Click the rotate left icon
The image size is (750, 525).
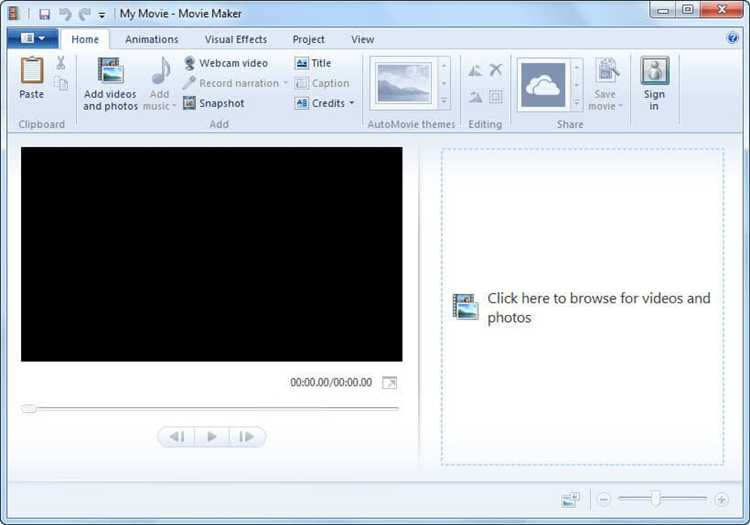point(475,71)
